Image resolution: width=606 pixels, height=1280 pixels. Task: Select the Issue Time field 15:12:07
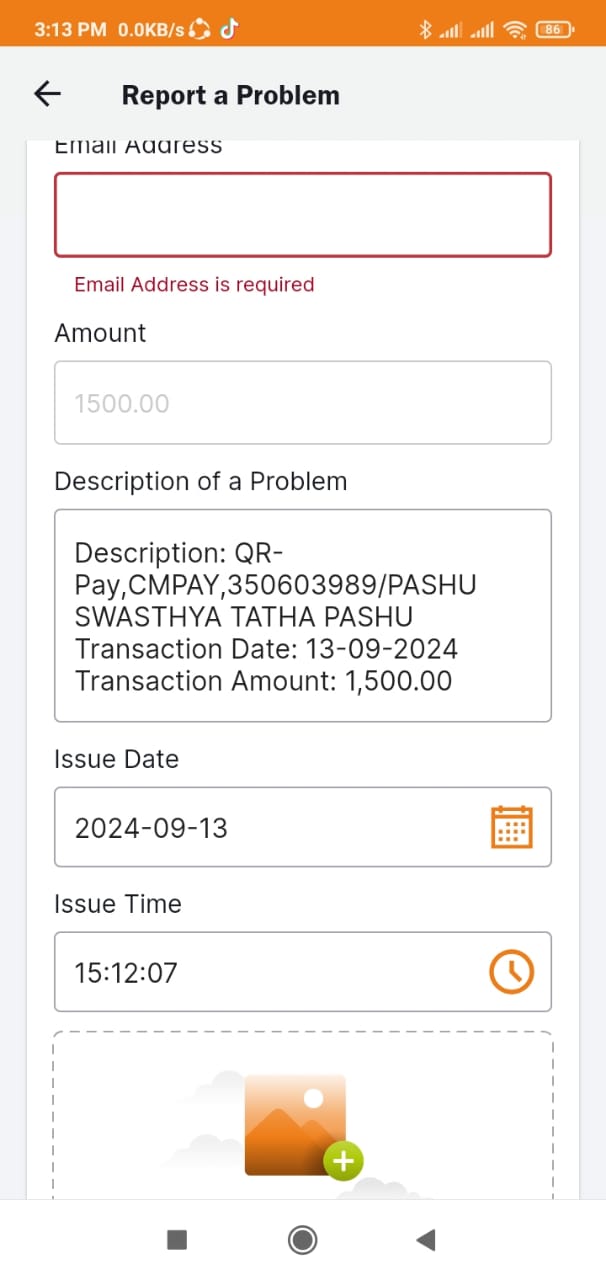coord(303,972)
